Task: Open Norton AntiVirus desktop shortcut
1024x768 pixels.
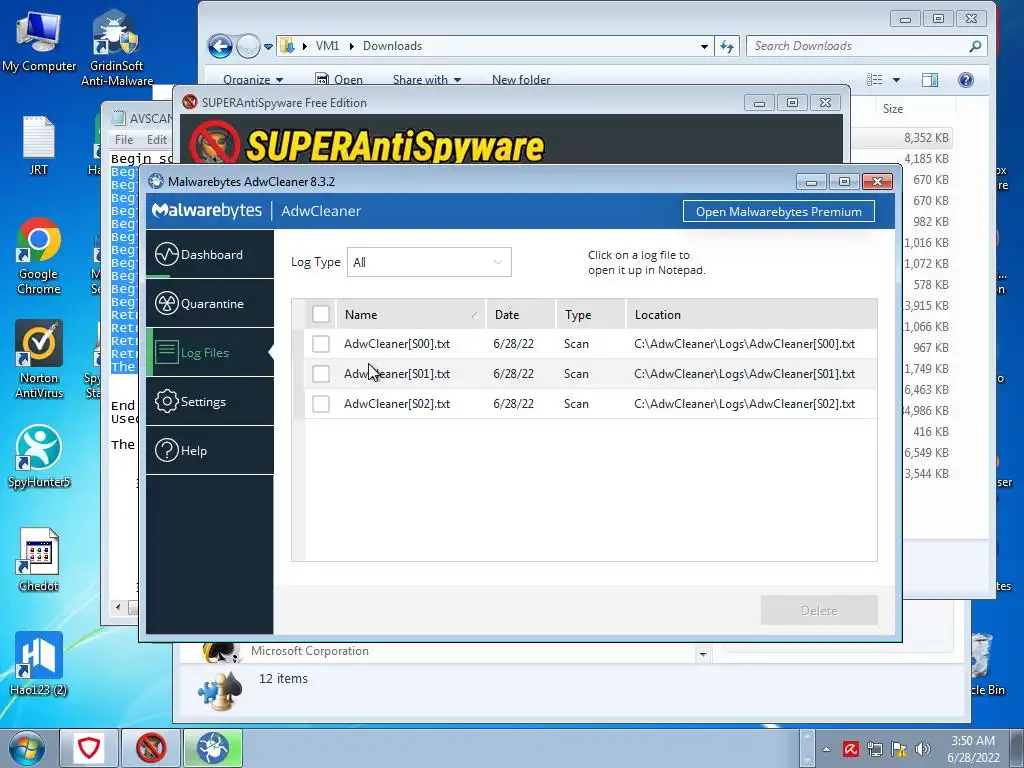Action: click(39, 359)
